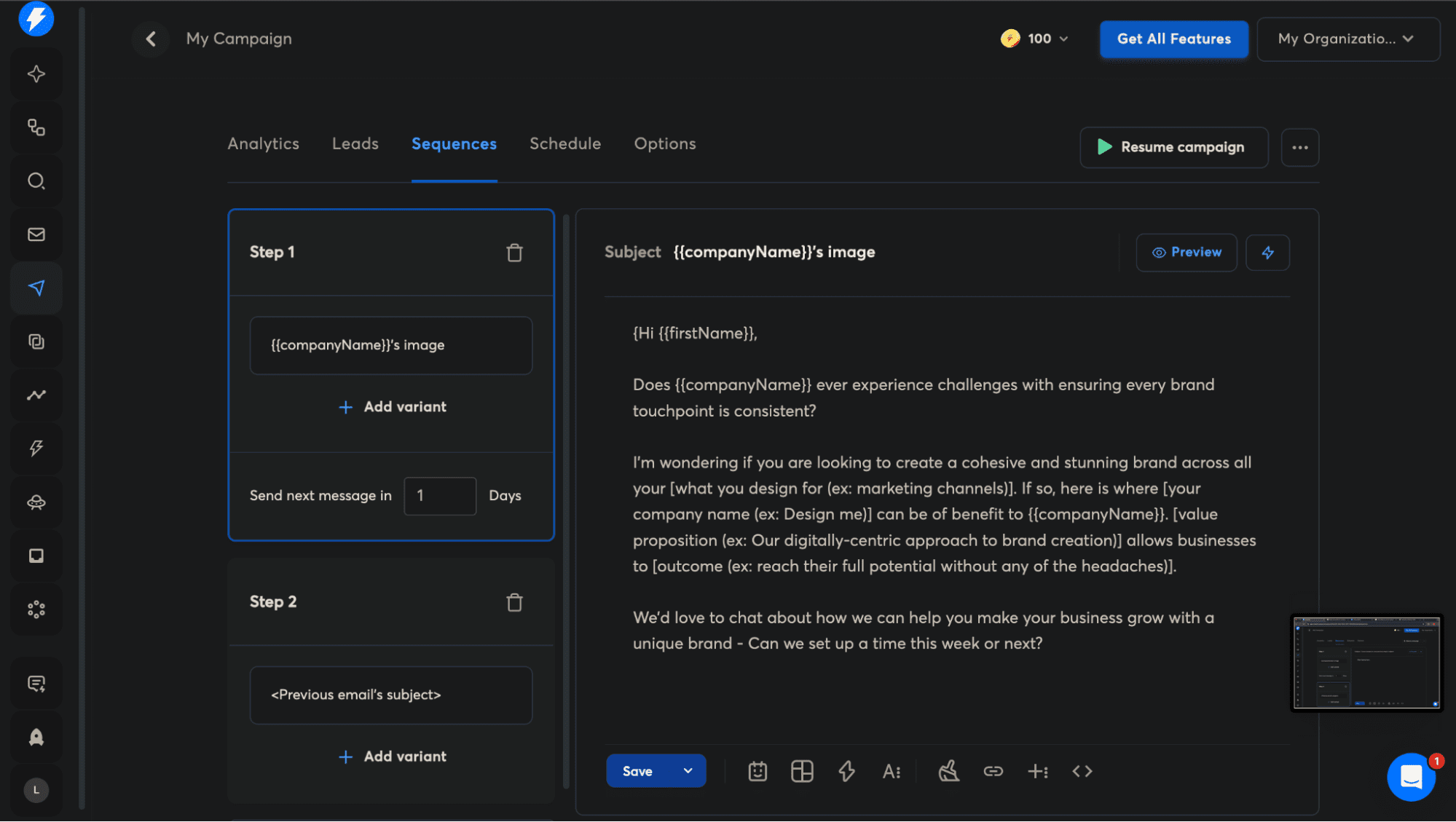Open the search icon in left sidebar
Image resolution: width=1456 pixels, height=822 pixels.
click(x=36, y=181)
